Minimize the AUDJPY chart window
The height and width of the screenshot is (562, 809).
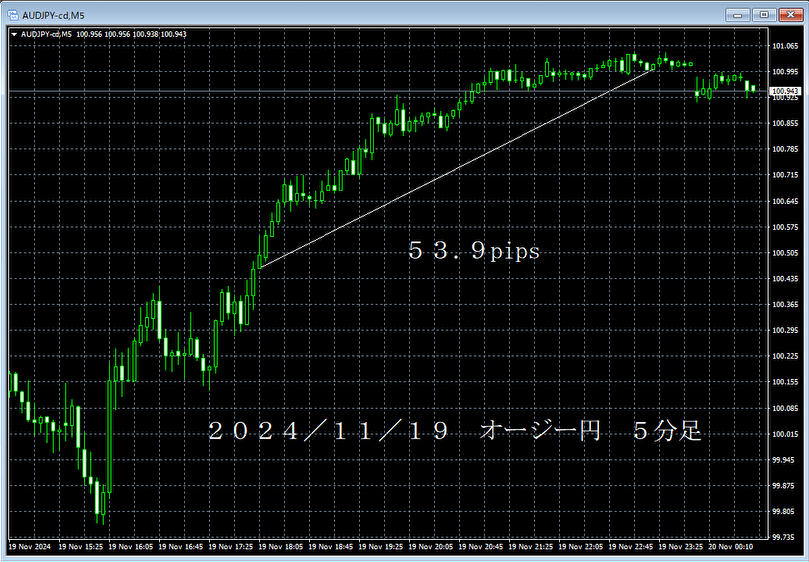pos(738,15)
